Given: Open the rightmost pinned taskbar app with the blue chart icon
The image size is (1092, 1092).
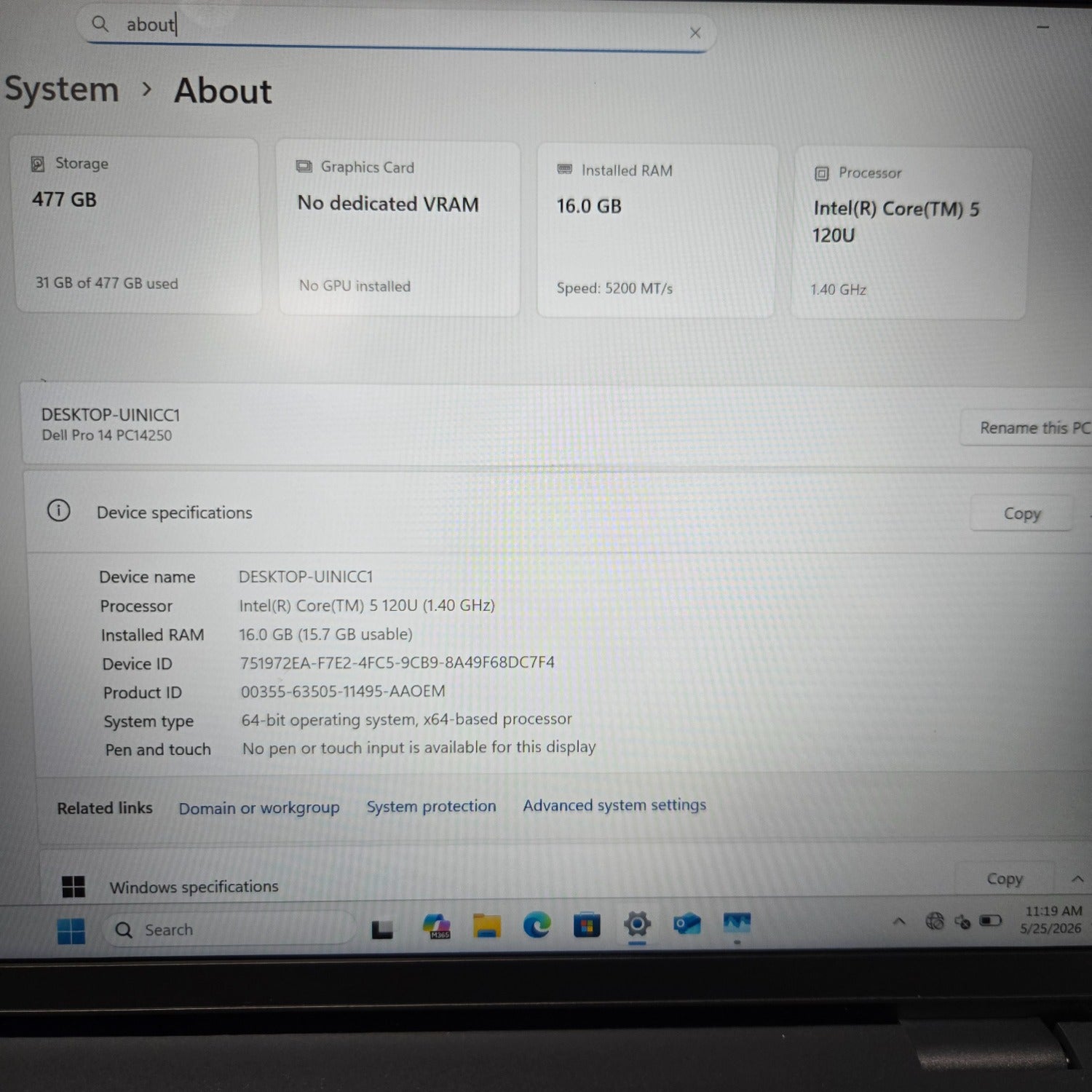Looking at the screenshot, I should 737,923.
